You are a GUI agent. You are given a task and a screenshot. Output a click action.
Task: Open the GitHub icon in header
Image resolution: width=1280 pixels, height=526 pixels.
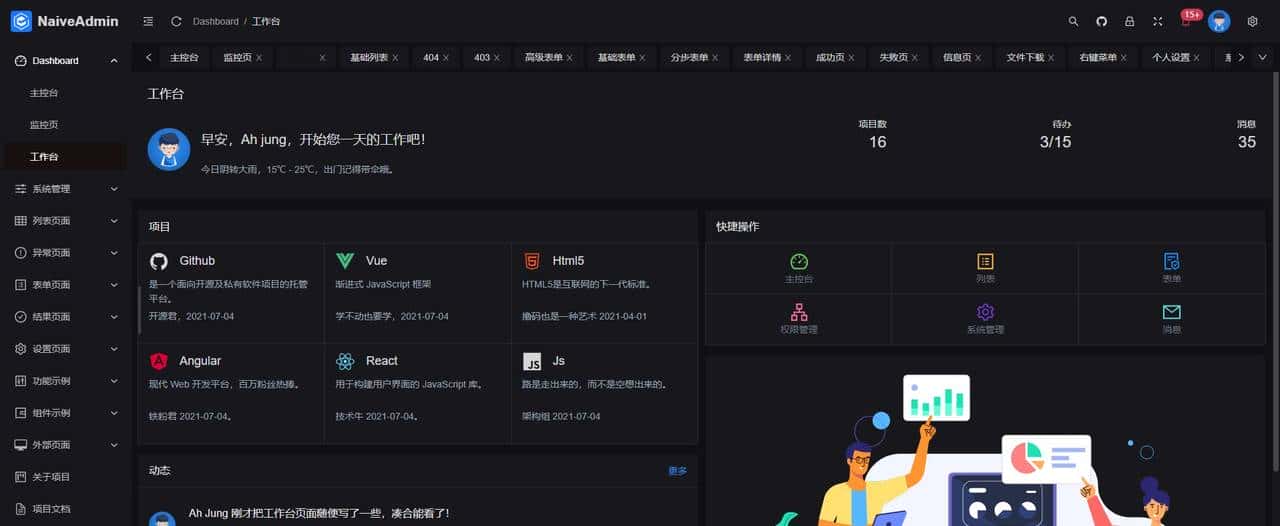click(1102, 21)
